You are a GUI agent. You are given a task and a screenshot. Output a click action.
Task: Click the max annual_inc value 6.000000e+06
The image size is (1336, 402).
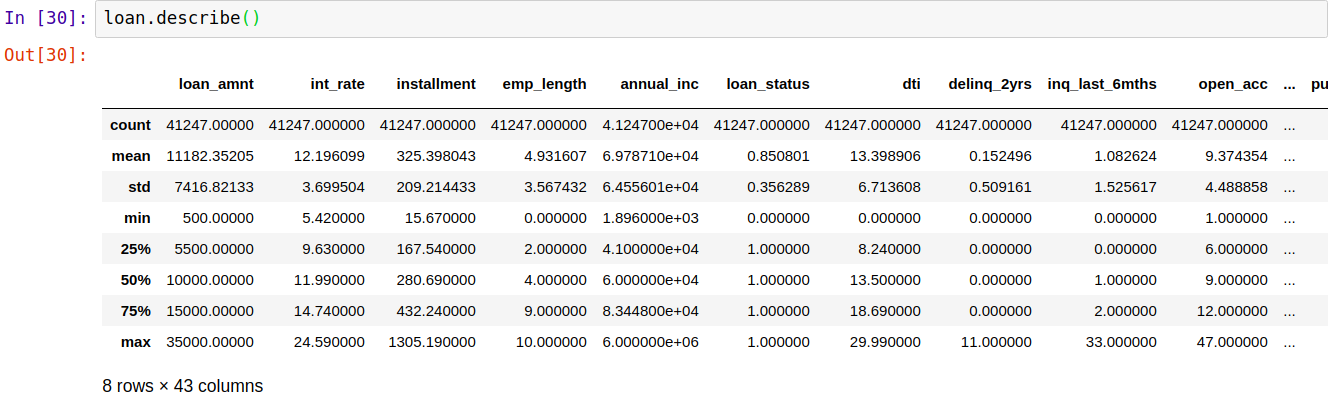[x=650, y=342]
